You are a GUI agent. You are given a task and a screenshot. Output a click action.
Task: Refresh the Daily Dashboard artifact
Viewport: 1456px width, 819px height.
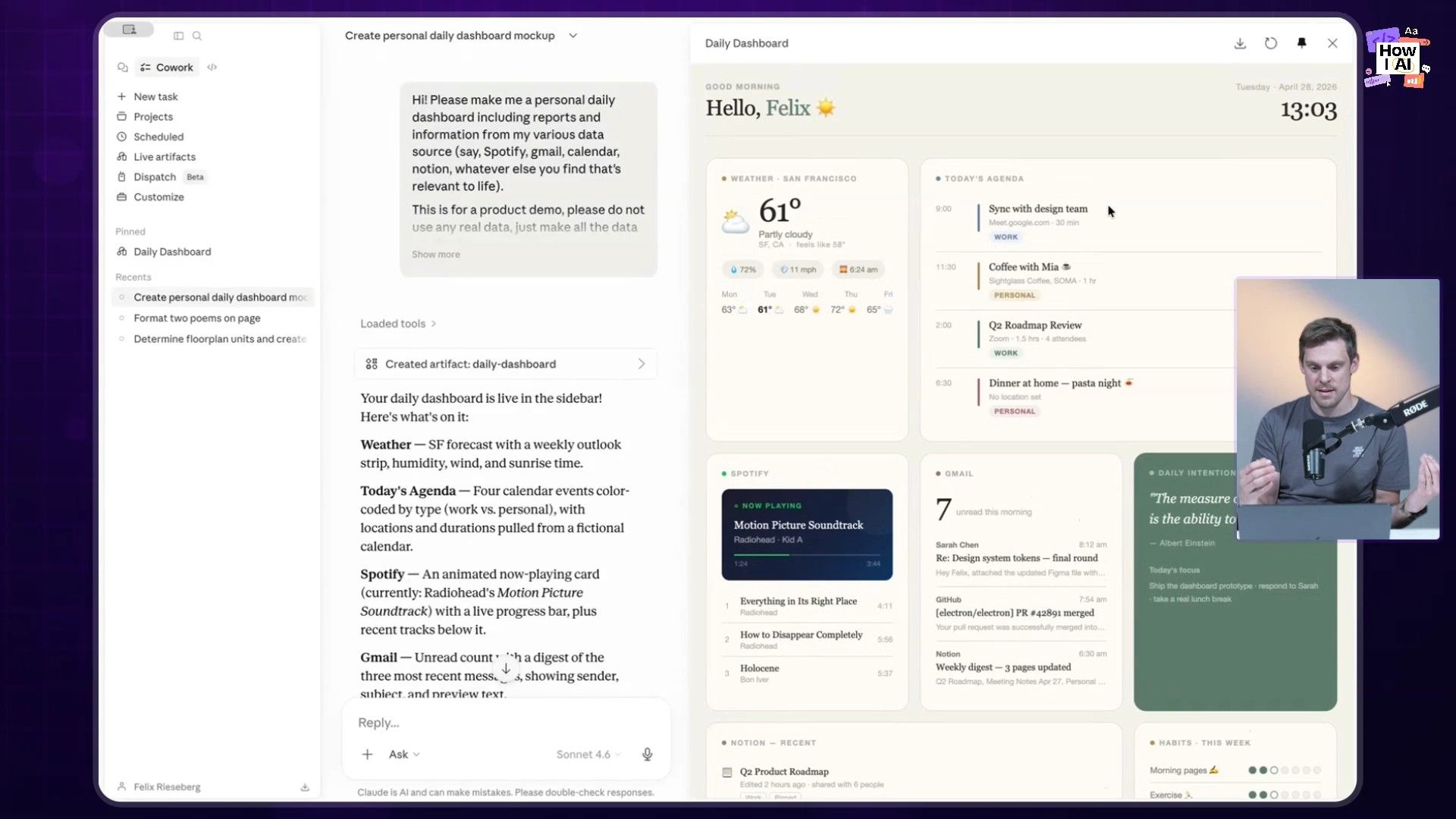(x=1271, y=43)
